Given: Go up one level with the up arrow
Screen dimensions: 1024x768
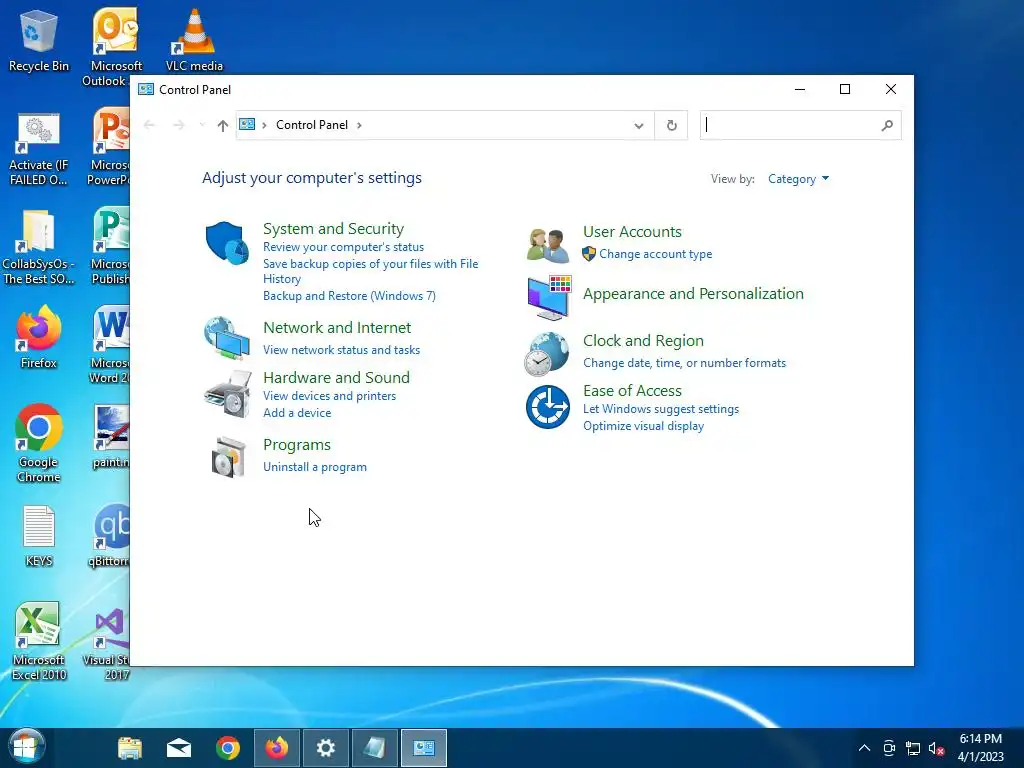Looking at the screenshot, I should coord(223,125).
